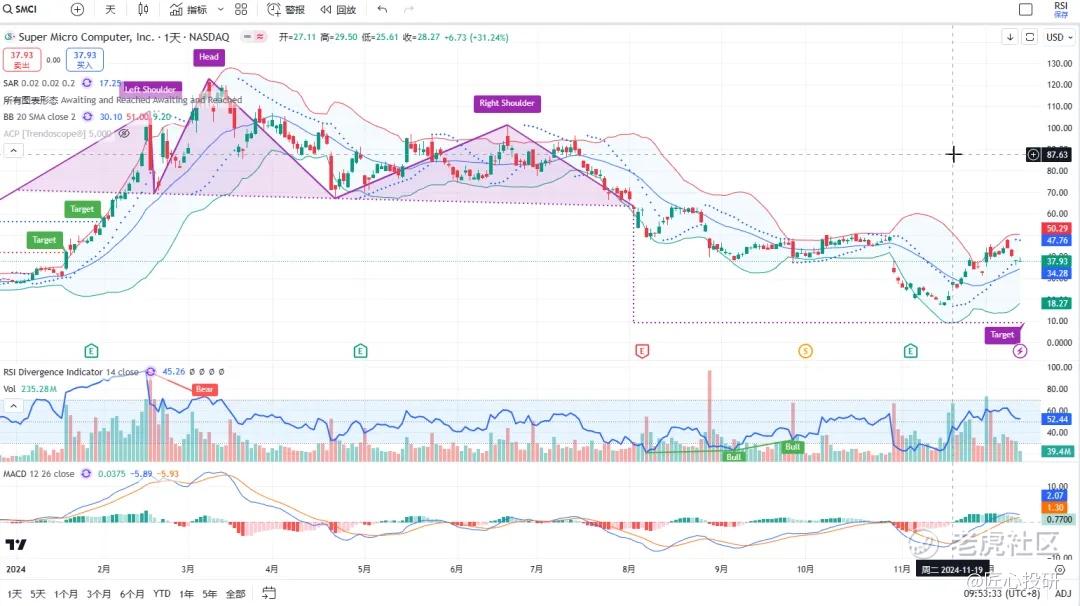The height and width of the screenshot is (606, 1080).
Task: Click the 50.29 red price label
Action: click(x=1057, y=229)
